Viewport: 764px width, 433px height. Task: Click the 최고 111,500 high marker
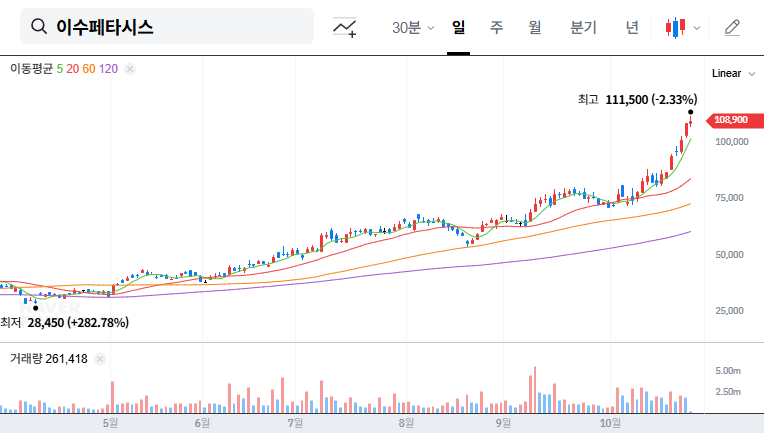pos(637,99)
